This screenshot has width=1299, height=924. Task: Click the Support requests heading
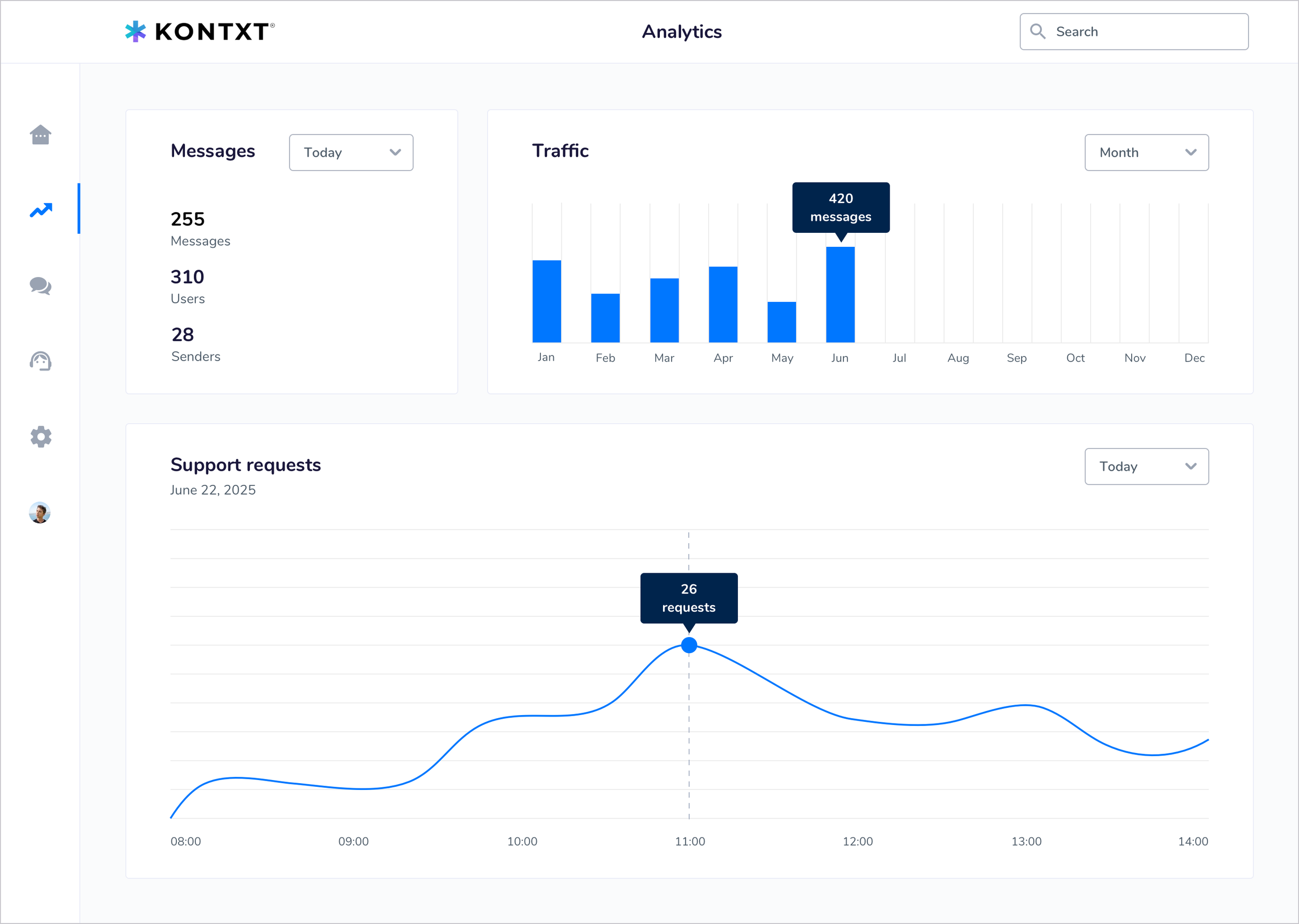[x=246, y=465]
